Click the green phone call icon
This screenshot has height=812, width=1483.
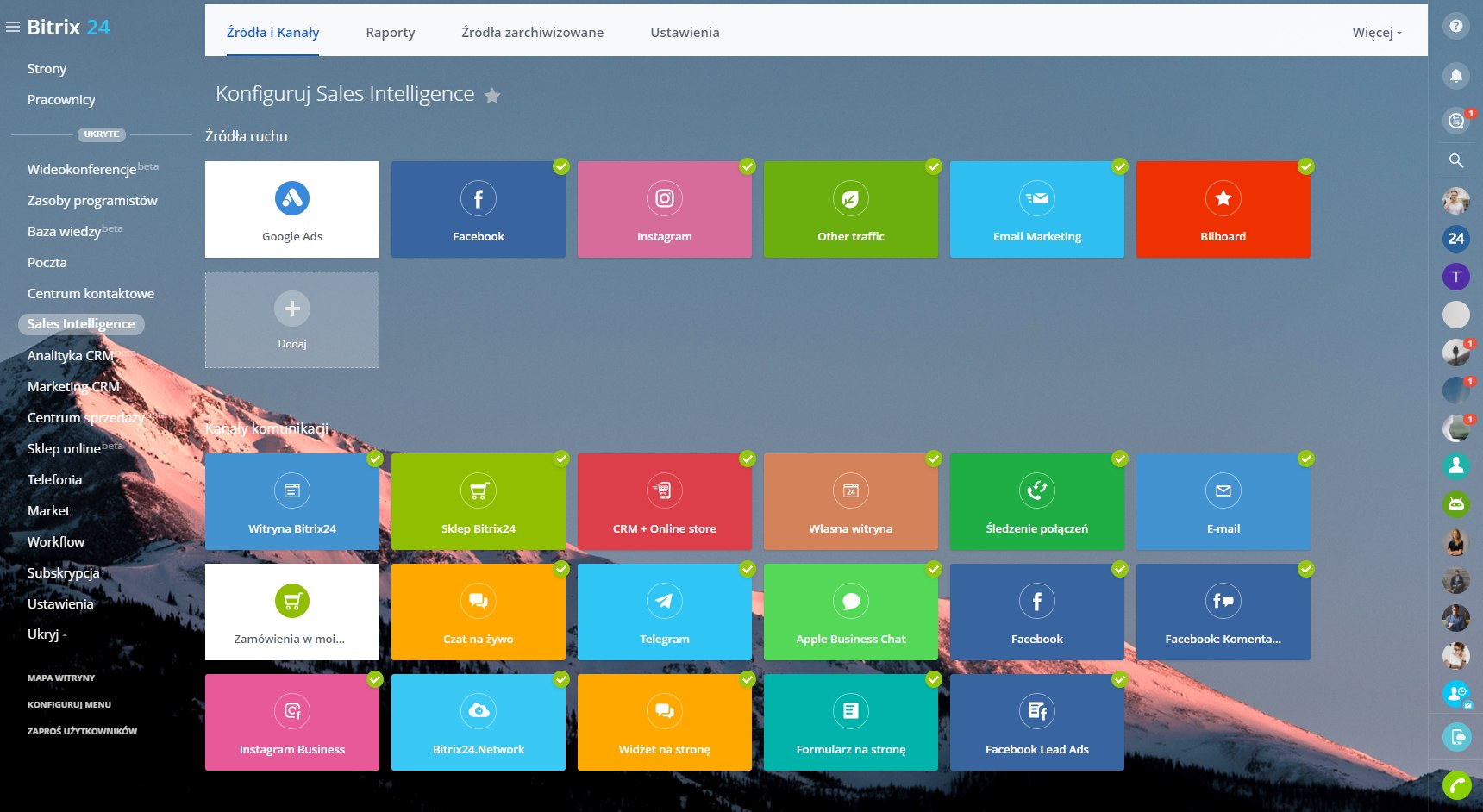point(1455,785)
